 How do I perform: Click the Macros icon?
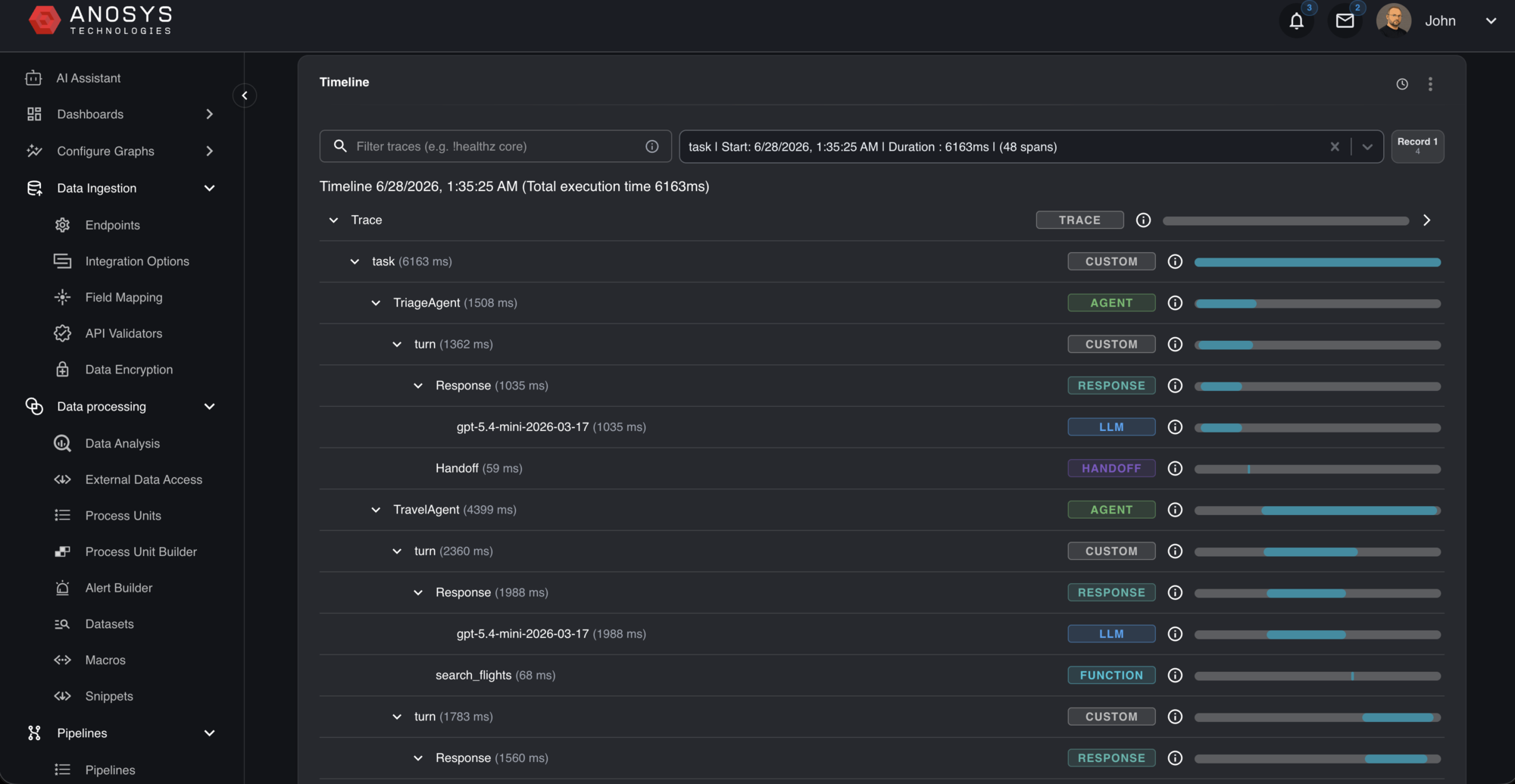click(x=62, y=661)
